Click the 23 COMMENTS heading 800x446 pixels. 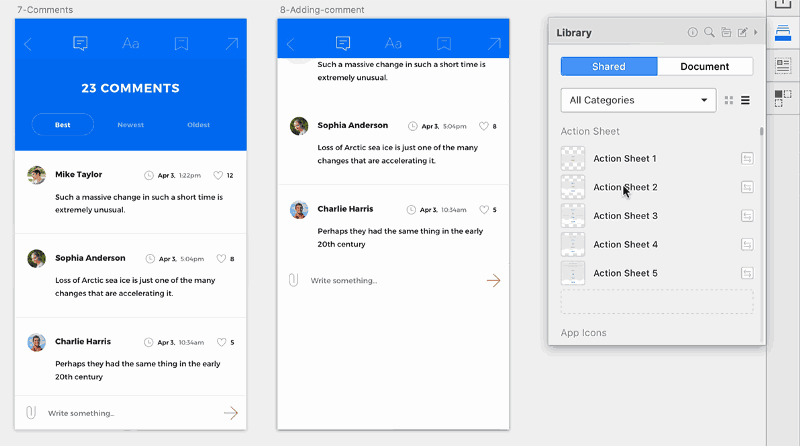click(131, 88)
